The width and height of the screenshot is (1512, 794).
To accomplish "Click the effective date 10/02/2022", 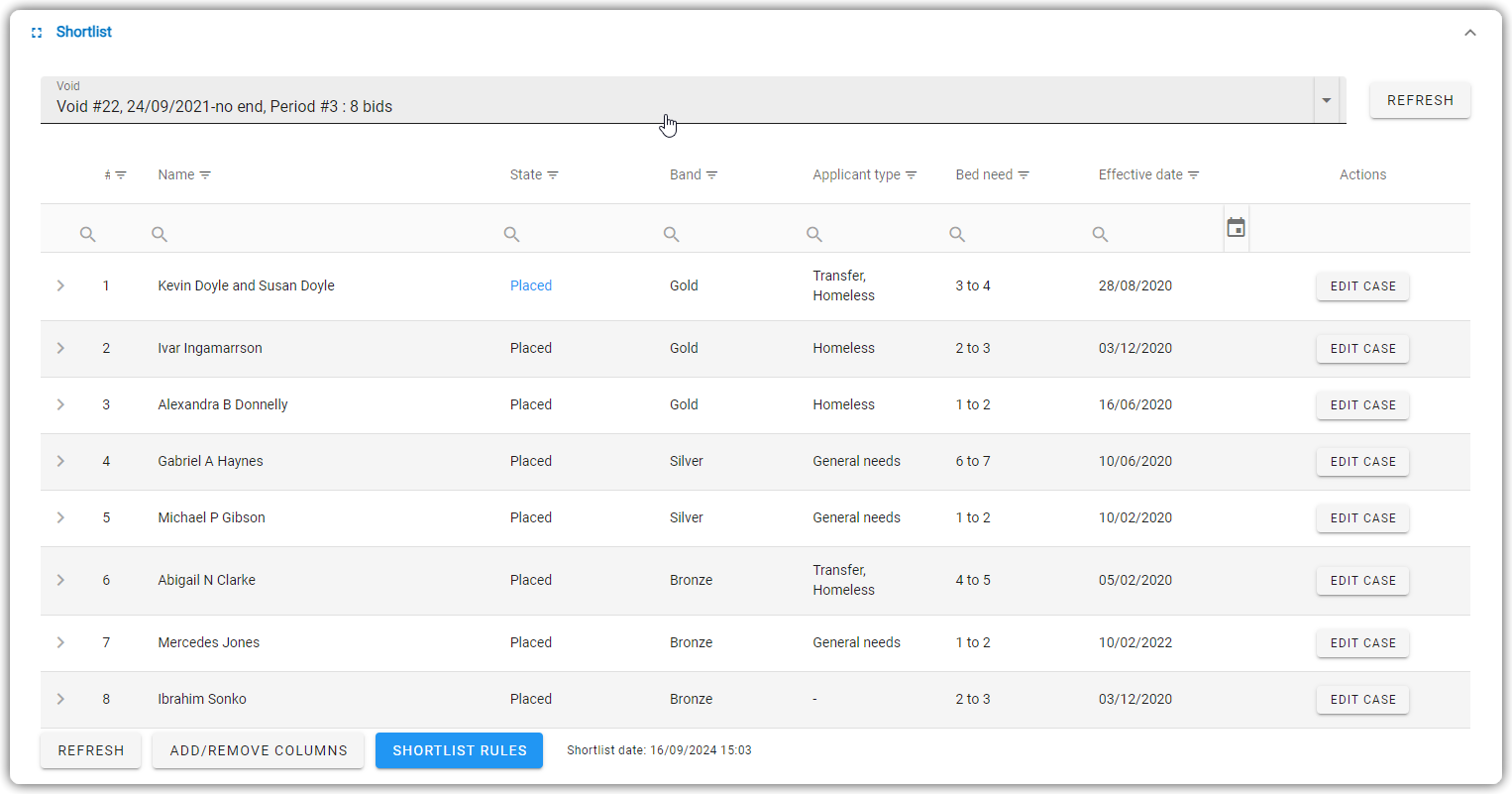I will (1135, 642).
